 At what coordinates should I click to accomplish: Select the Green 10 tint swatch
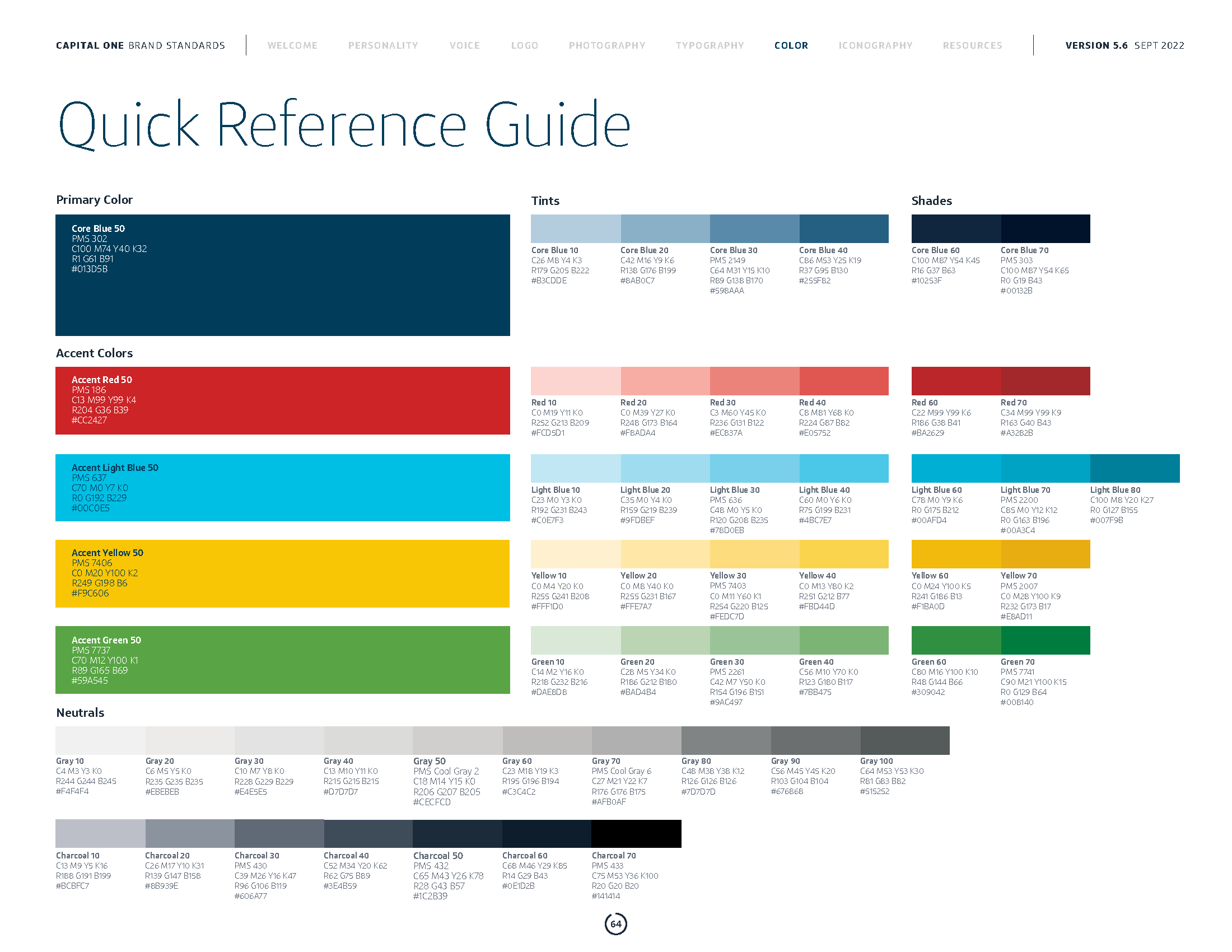[575, 640]
